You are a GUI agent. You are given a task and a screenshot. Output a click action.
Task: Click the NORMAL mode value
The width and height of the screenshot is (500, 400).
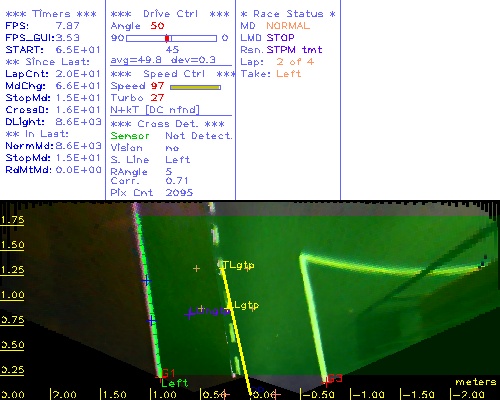[x=288, y=26]
